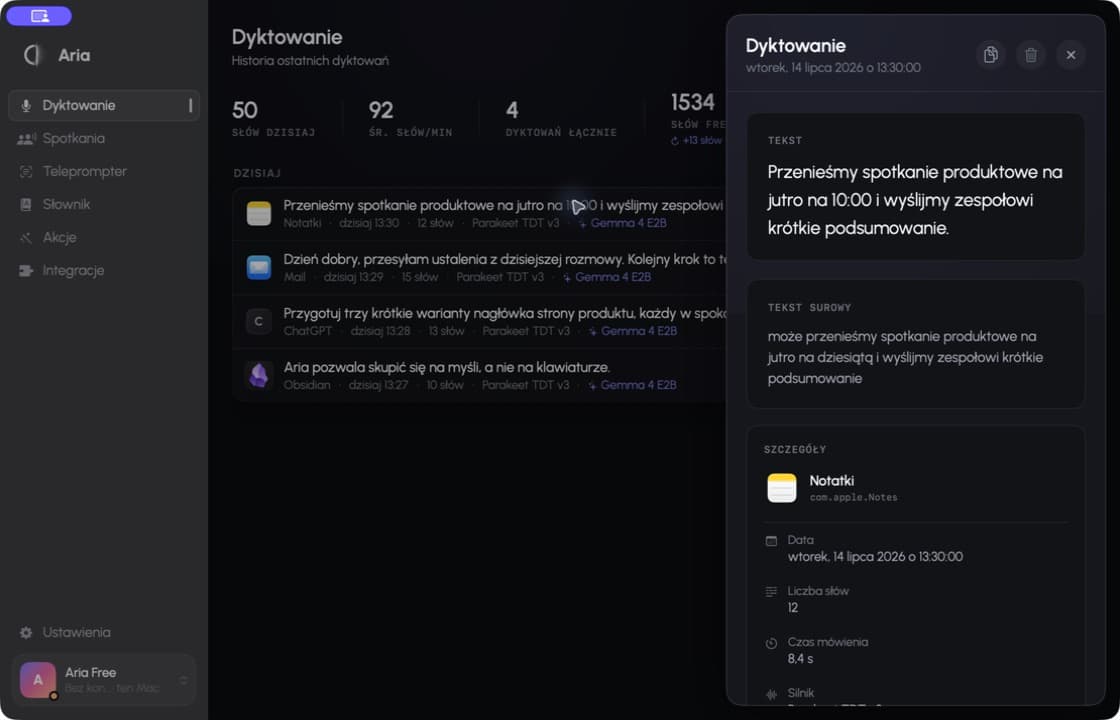Click the purple screen pill at top left

pyautogui.click(x=39, y=16)
